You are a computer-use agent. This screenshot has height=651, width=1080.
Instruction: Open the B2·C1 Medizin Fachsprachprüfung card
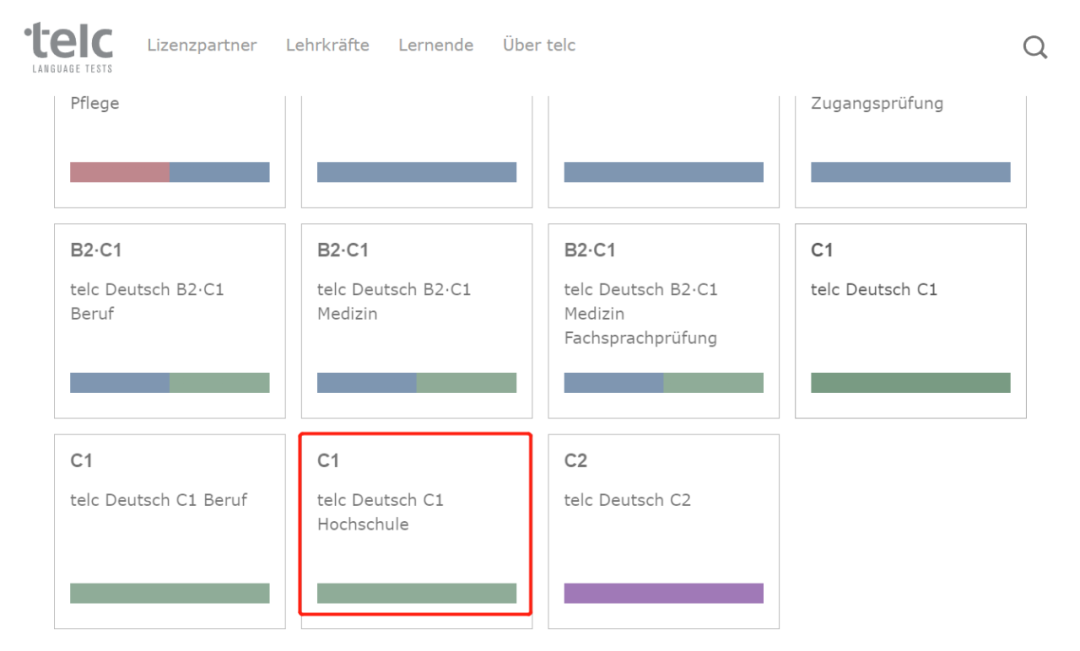coord(664,310)
